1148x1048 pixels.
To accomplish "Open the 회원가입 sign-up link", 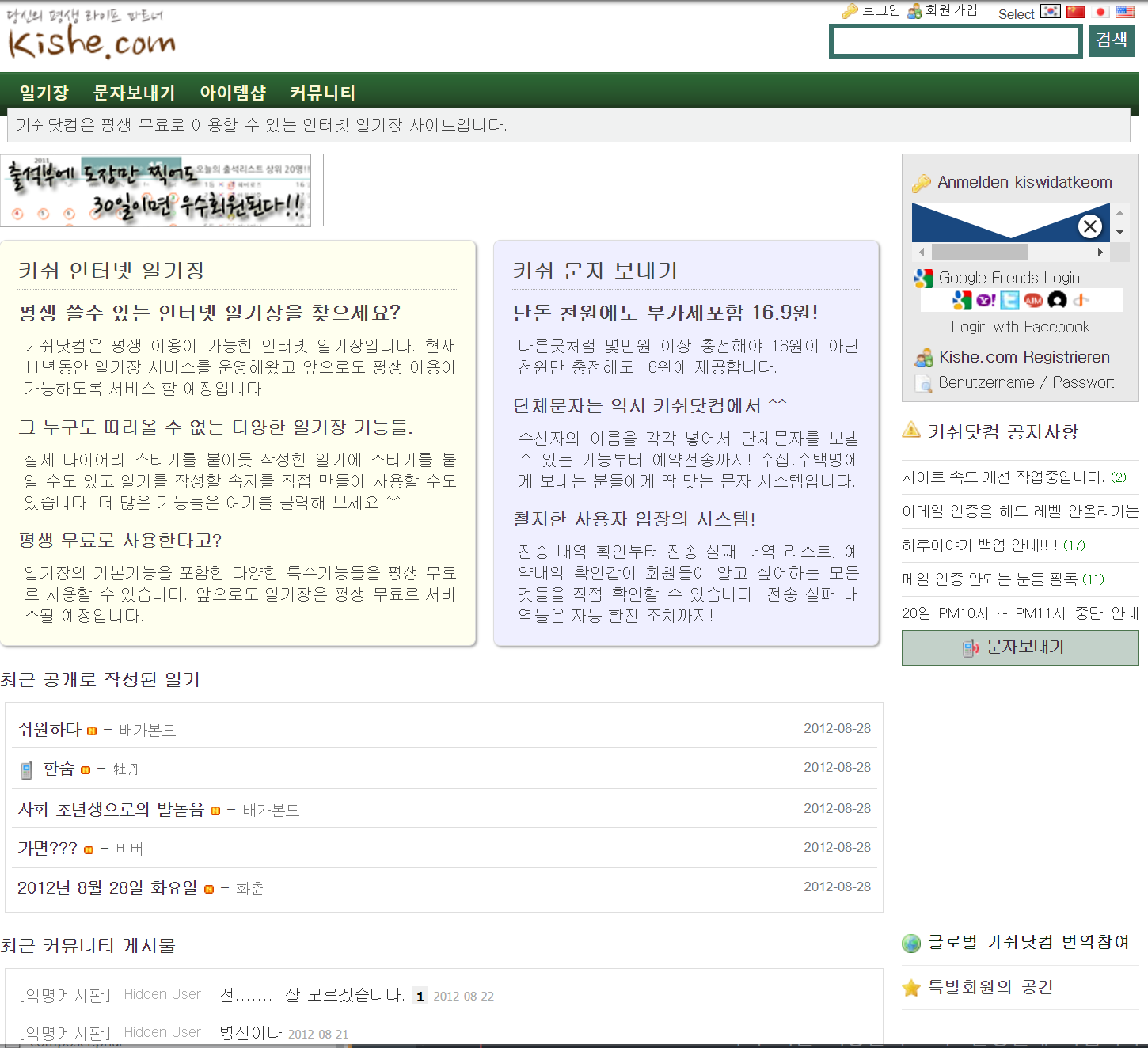I will (x=951, y=10).
